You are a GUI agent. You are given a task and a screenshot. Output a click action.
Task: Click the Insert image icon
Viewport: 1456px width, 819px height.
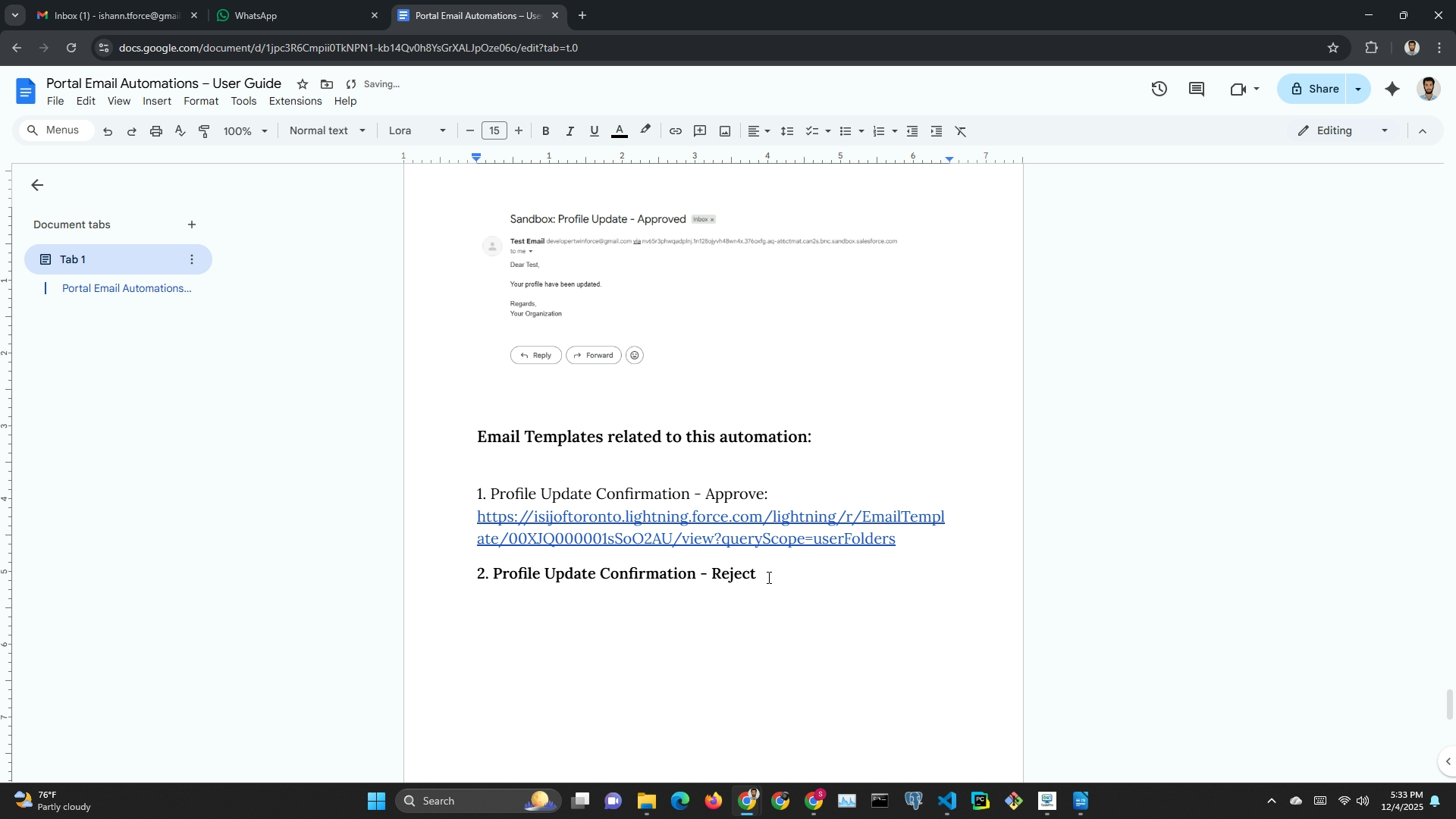(x=725, y=131)
